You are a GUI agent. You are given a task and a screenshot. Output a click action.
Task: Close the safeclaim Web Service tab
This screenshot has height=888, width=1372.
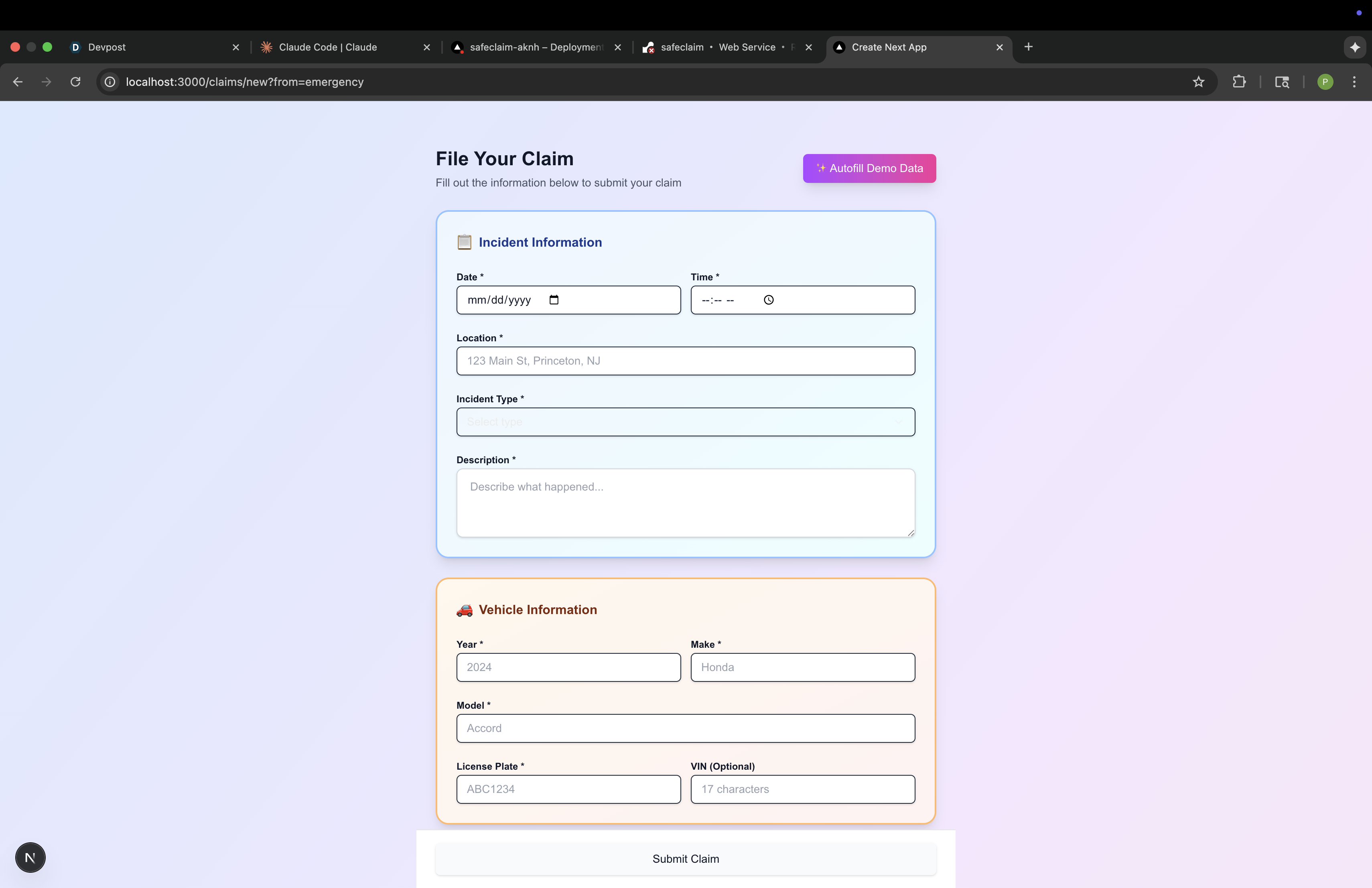click(809, 47)
